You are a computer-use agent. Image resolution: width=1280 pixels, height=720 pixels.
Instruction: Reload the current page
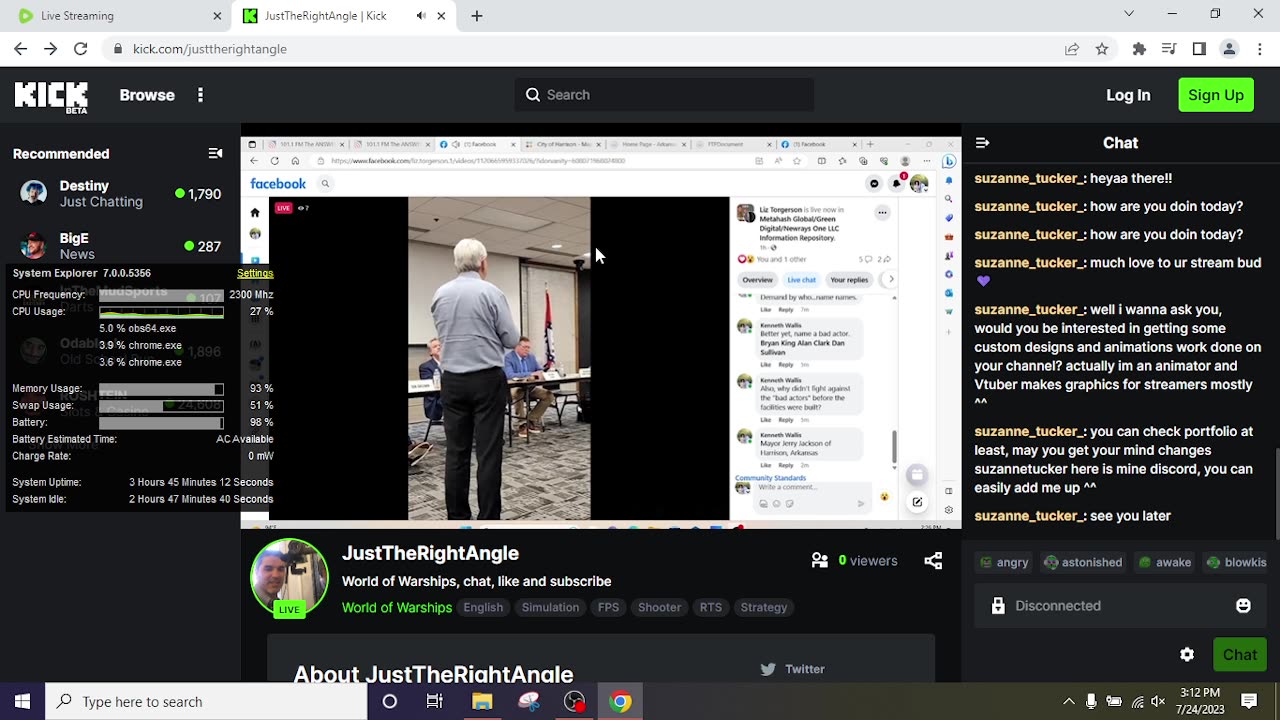[81, 49]
